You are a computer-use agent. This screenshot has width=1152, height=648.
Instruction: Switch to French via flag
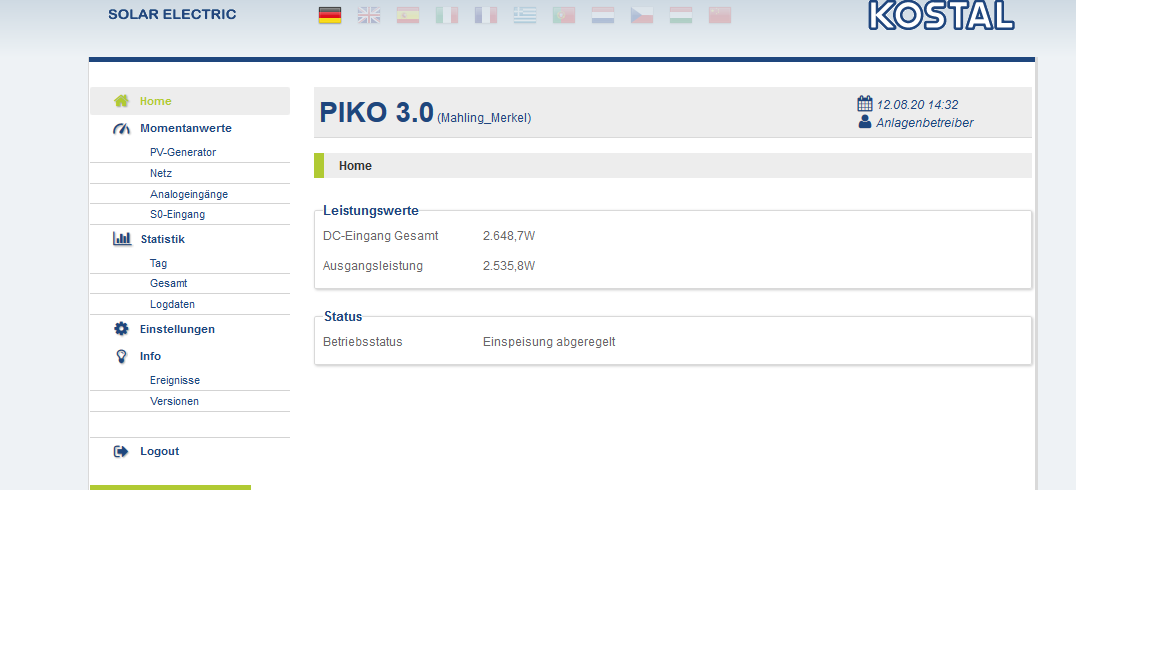[486, 15]
